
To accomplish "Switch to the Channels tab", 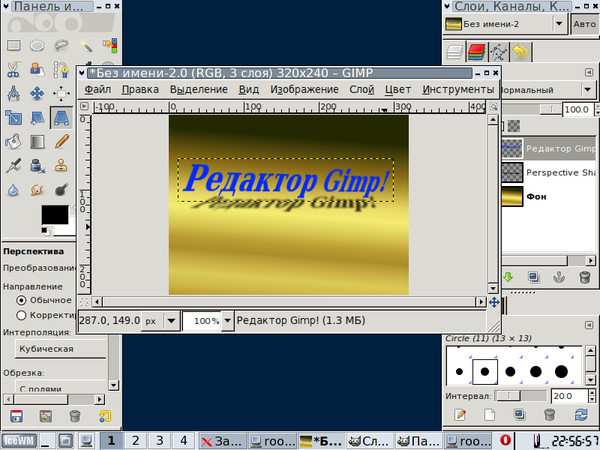I will 476,52.
